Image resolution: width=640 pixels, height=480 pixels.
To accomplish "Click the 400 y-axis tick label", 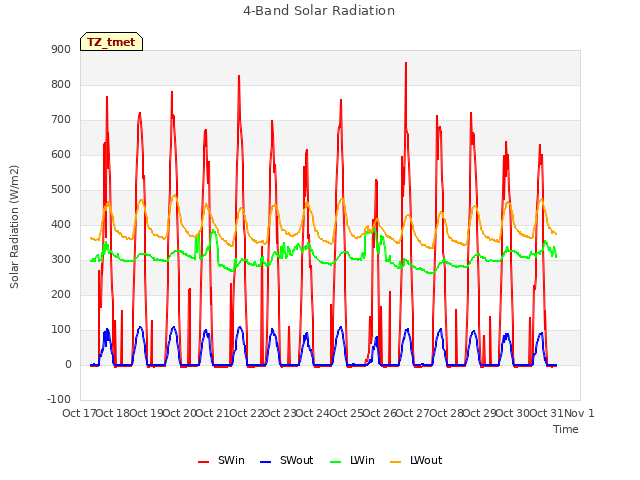I will [61, 224].
